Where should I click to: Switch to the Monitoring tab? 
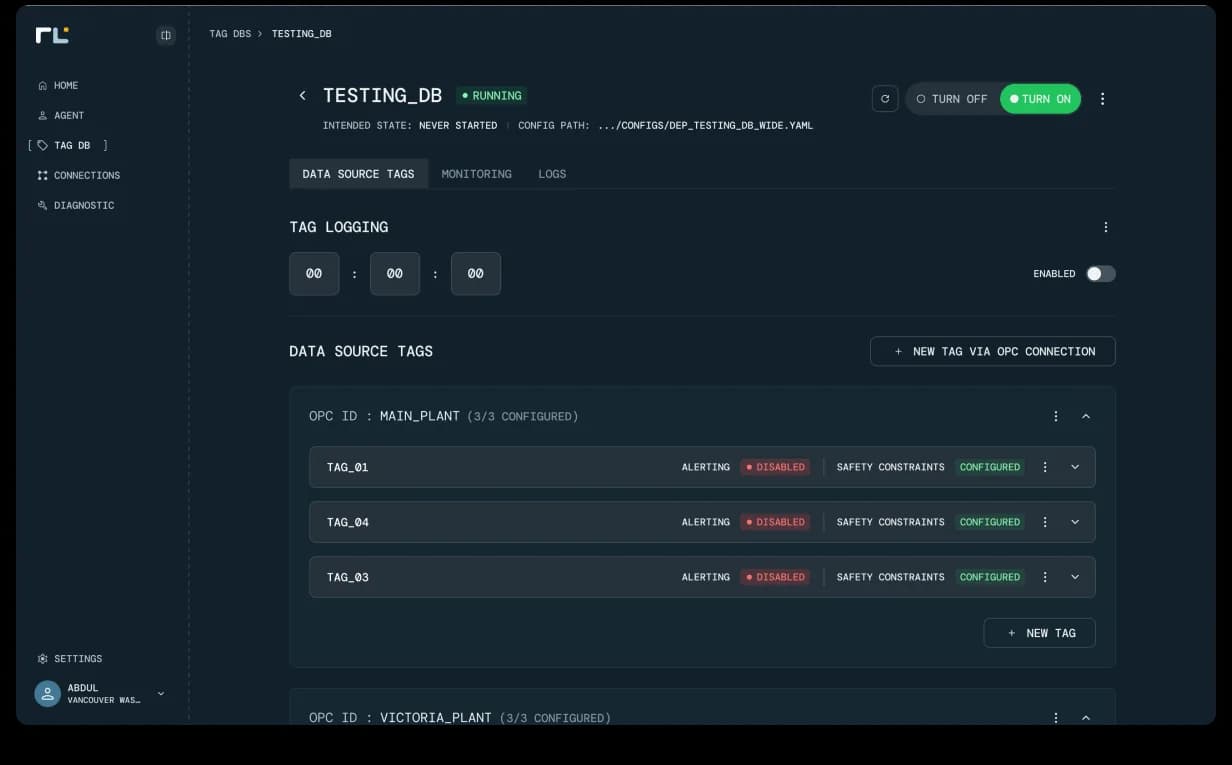coord(477,174)
